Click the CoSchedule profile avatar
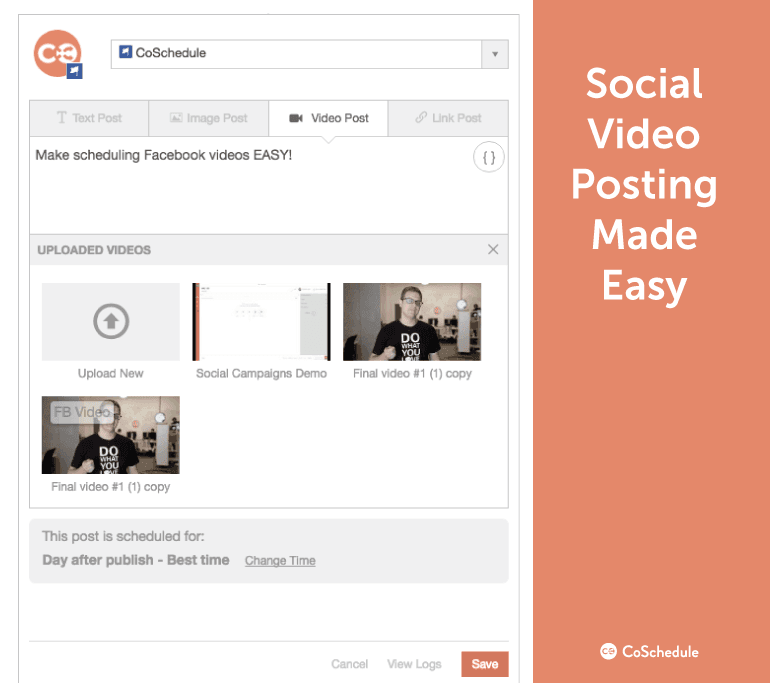This screenshot has height=683, width=770. pyautogui.click(x=56, y=53)
